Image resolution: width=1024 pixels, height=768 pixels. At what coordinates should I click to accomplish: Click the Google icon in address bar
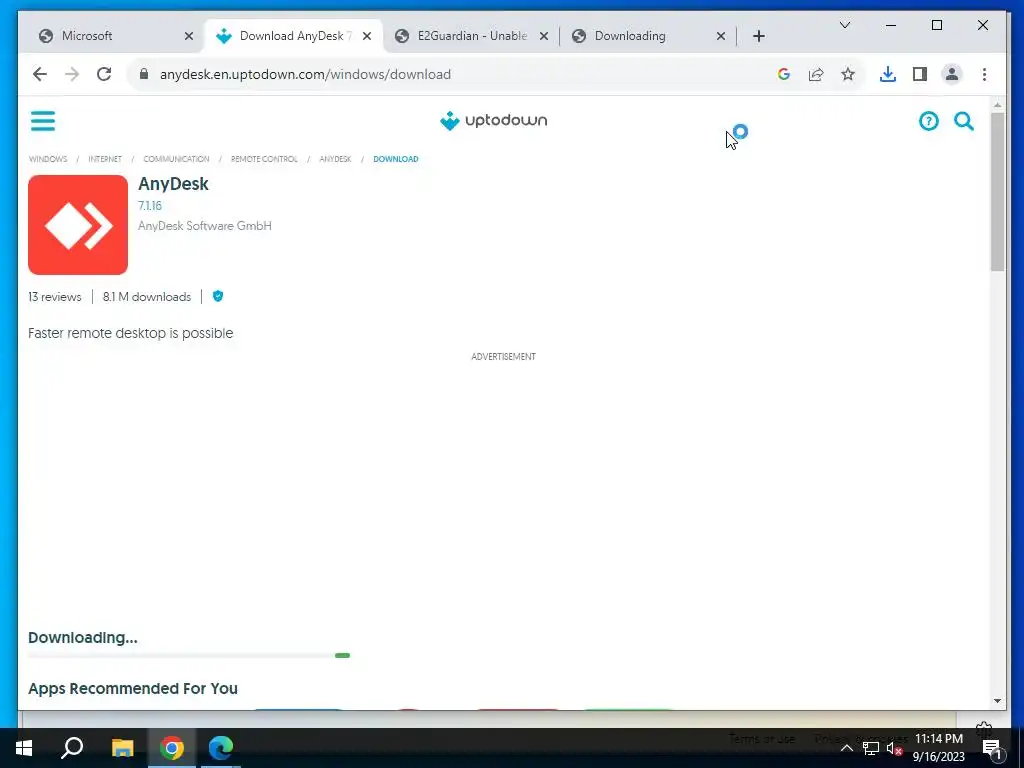[x=784, y=74]
